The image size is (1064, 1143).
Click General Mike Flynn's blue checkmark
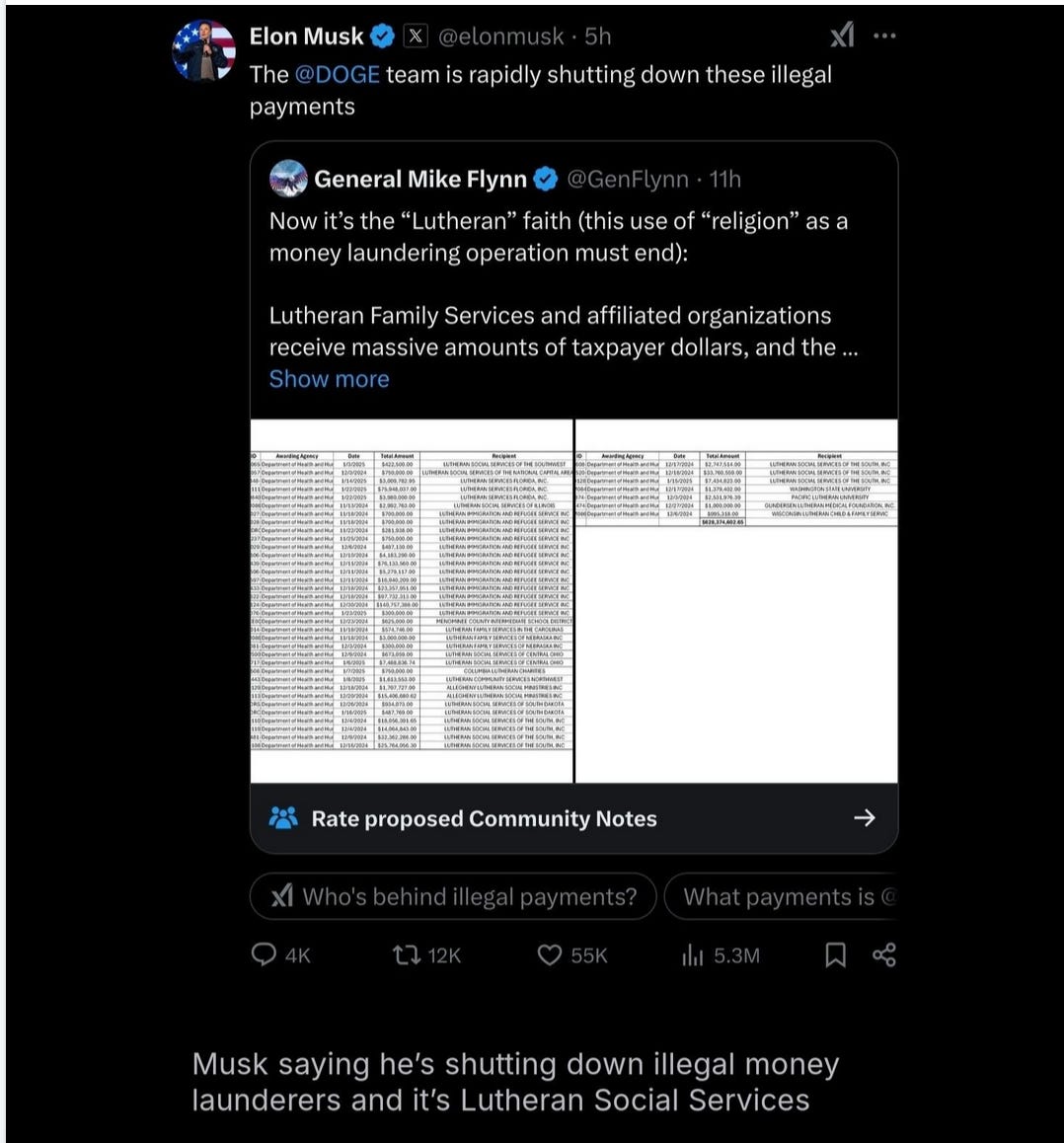(x=546, y=180)
